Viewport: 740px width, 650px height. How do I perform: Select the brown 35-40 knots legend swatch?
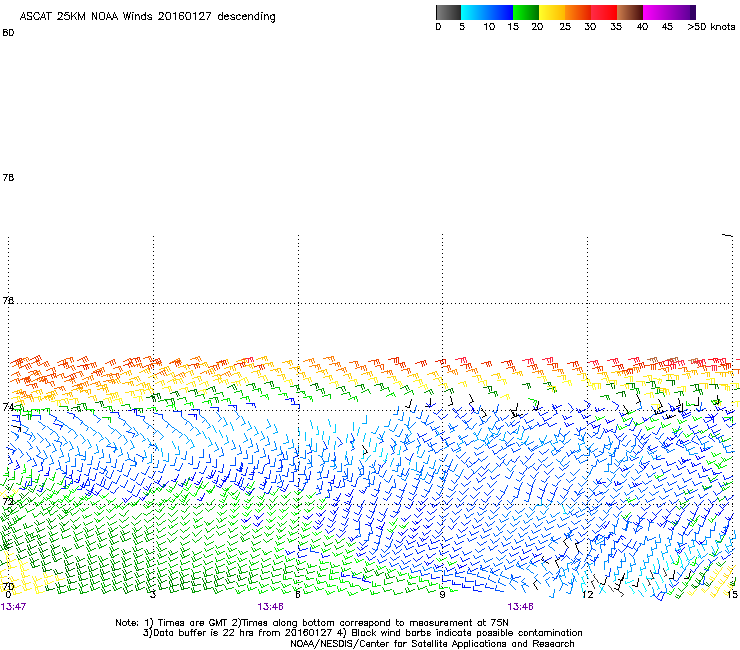630,12
